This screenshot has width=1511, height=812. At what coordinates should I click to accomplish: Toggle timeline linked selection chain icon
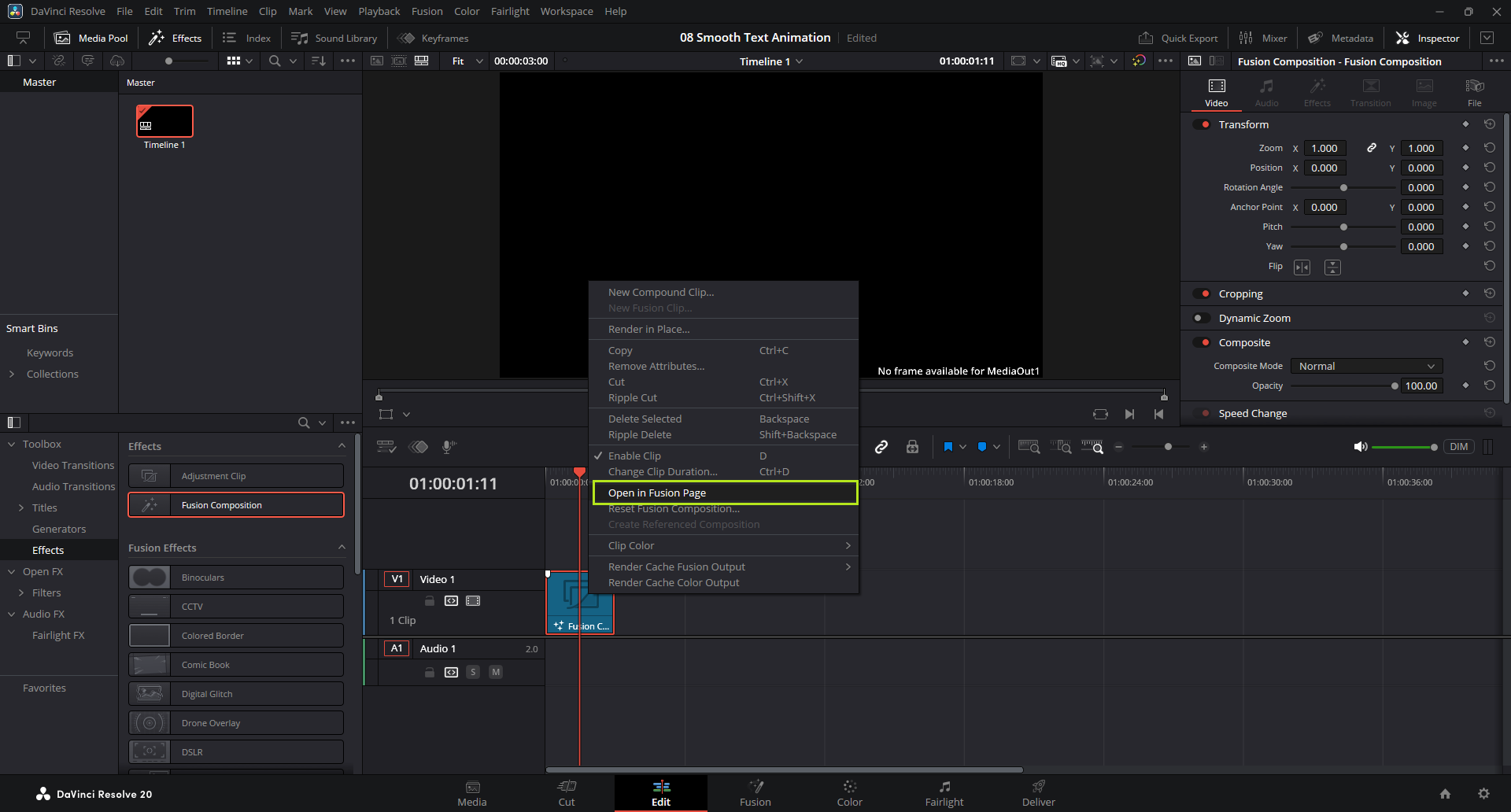click(x=881, y=447)
